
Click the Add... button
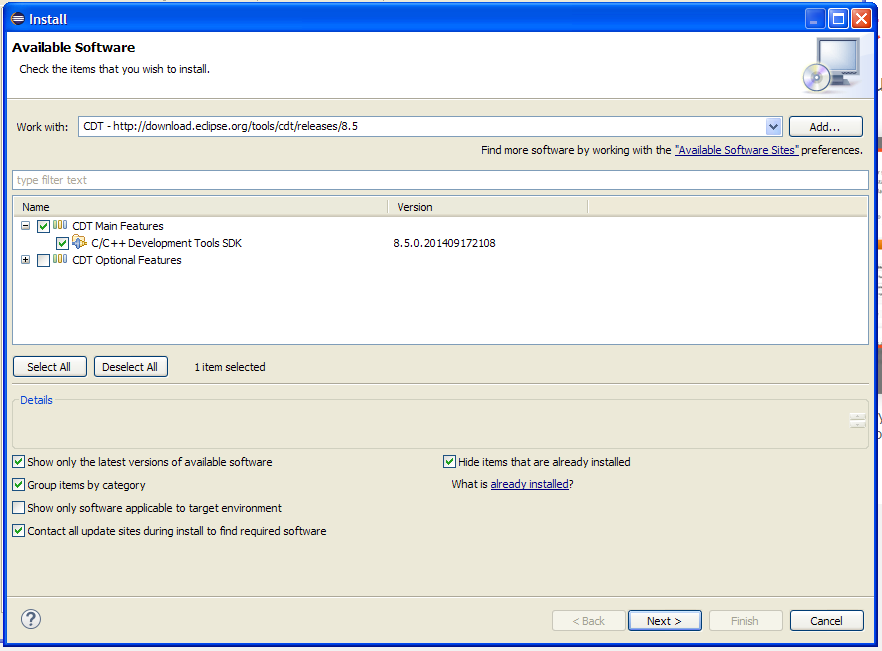825,127
